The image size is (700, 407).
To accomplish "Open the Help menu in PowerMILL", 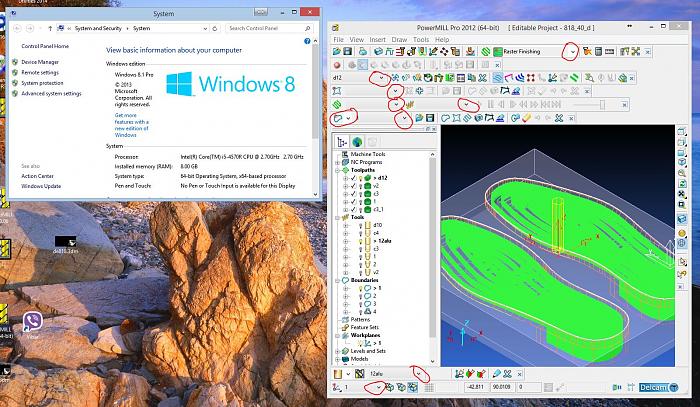I will [x=442, y=39].
